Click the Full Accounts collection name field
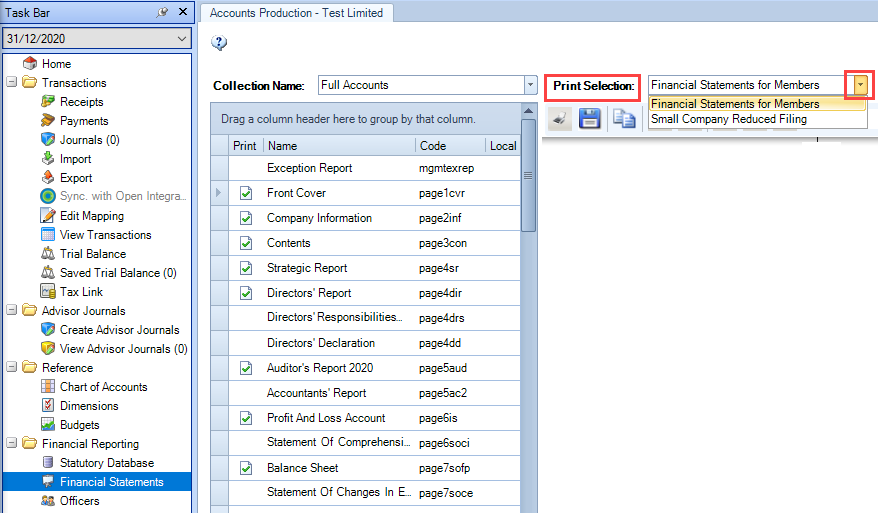This screenshot has height=514, width=878. [421, 85]
